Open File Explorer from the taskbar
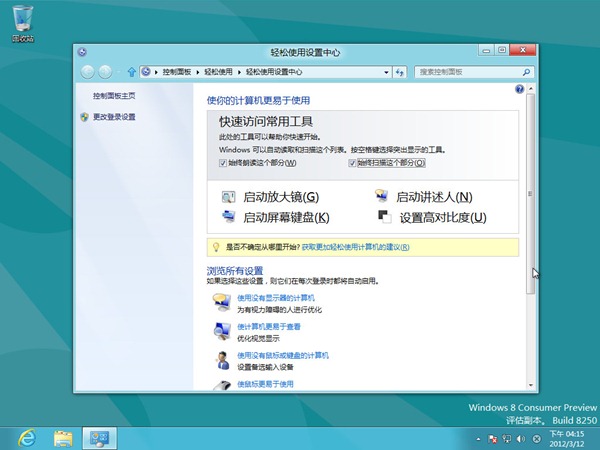The width and height of the screenshot is (600, 450). 63,439
